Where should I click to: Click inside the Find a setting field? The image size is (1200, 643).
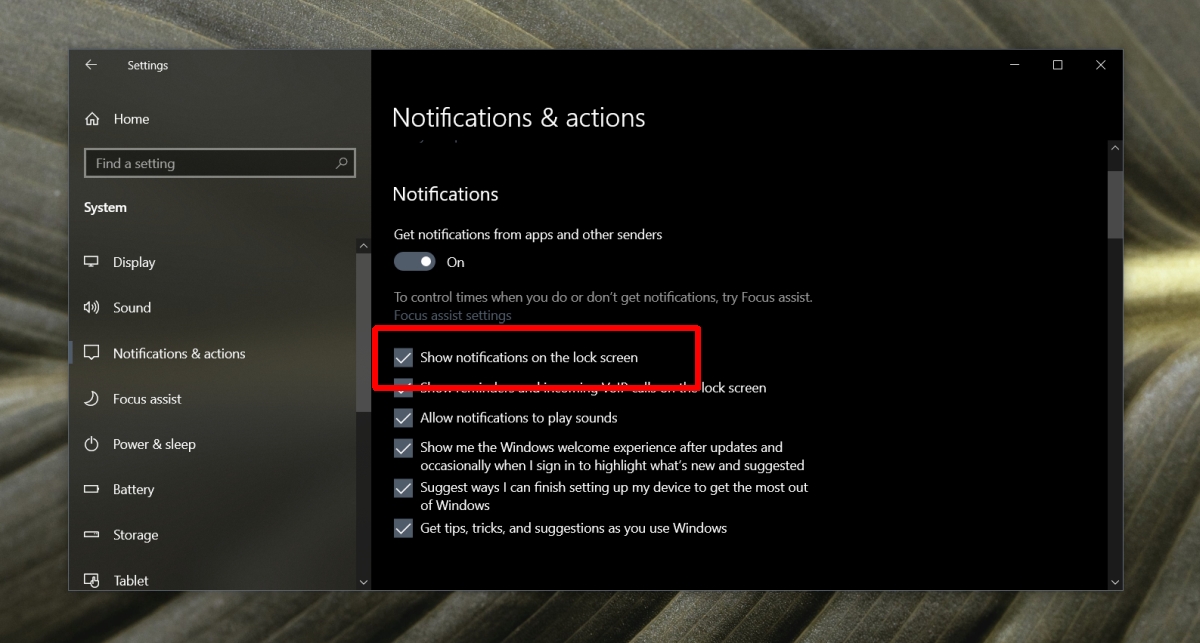point(200,162)
